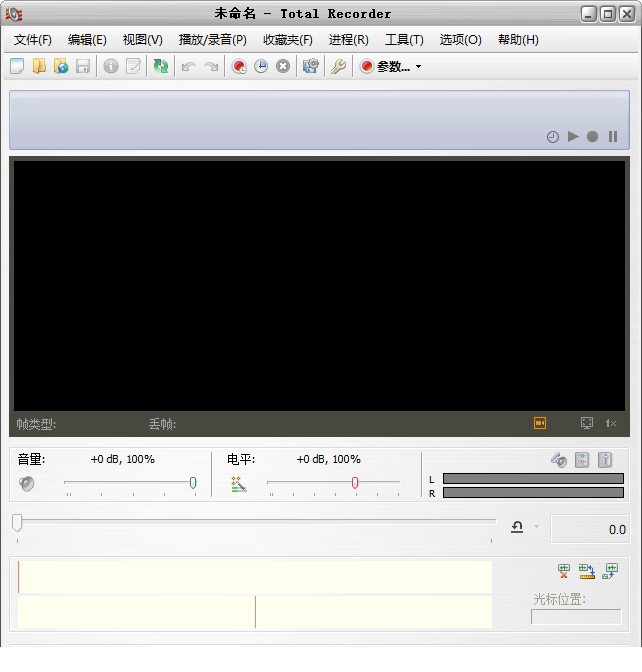Open the 帮助(H) menu
642x672 pixels.
click(x=518, y=40)
